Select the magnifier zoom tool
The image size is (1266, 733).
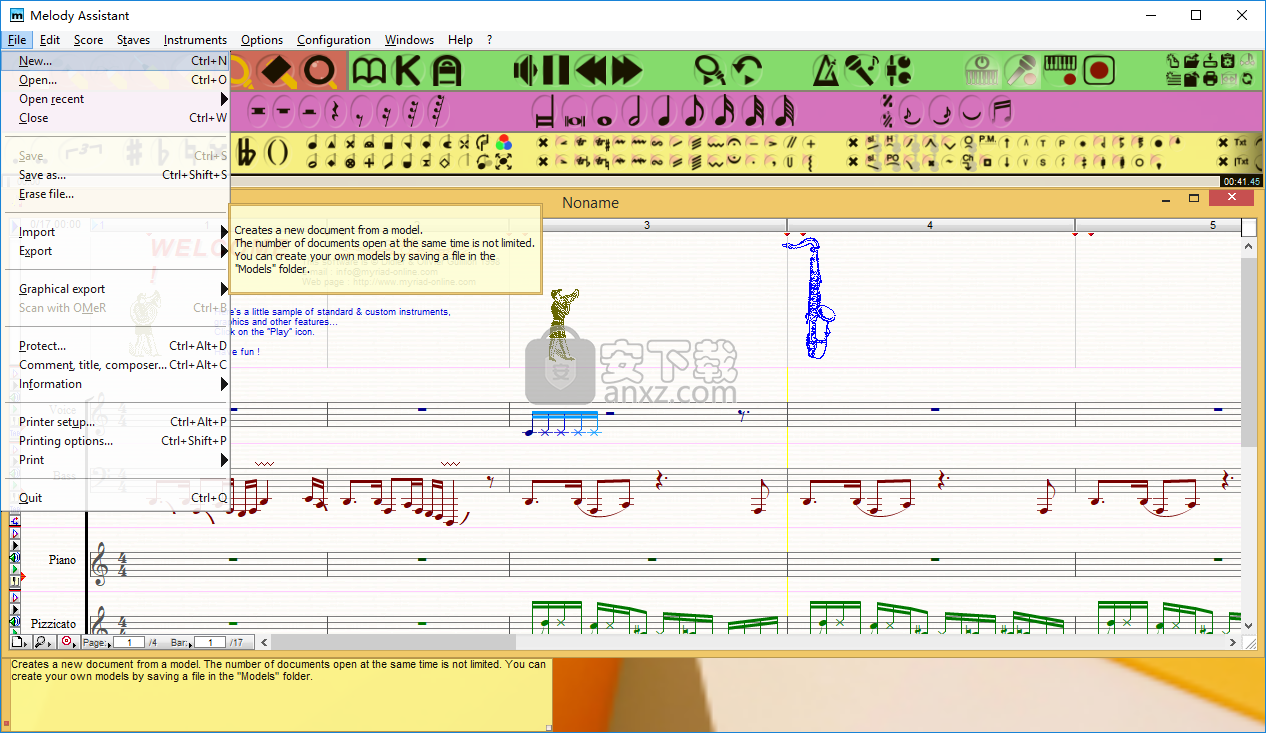click(320, 71)
